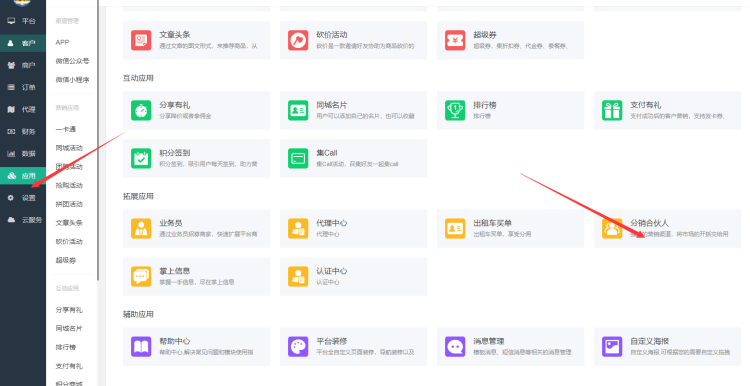This screenshot has height=386, width=750.
Task: Open the 代理 menu item
Action: tap(23, 110)
